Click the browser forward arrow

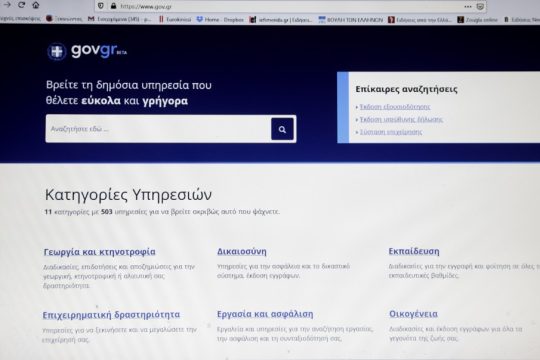click(x=7, y=5)
